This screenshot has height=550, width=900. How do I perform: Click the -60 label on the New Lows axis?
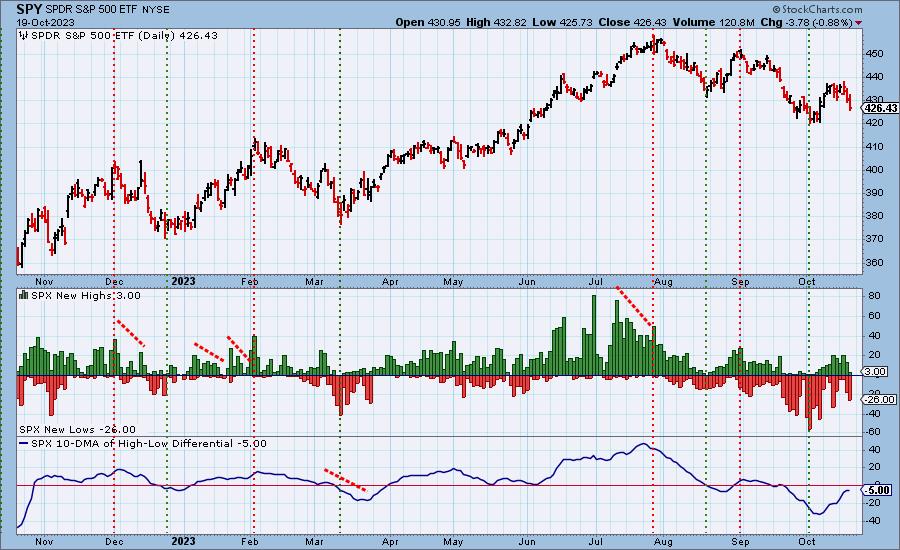(x=873, y=432)
